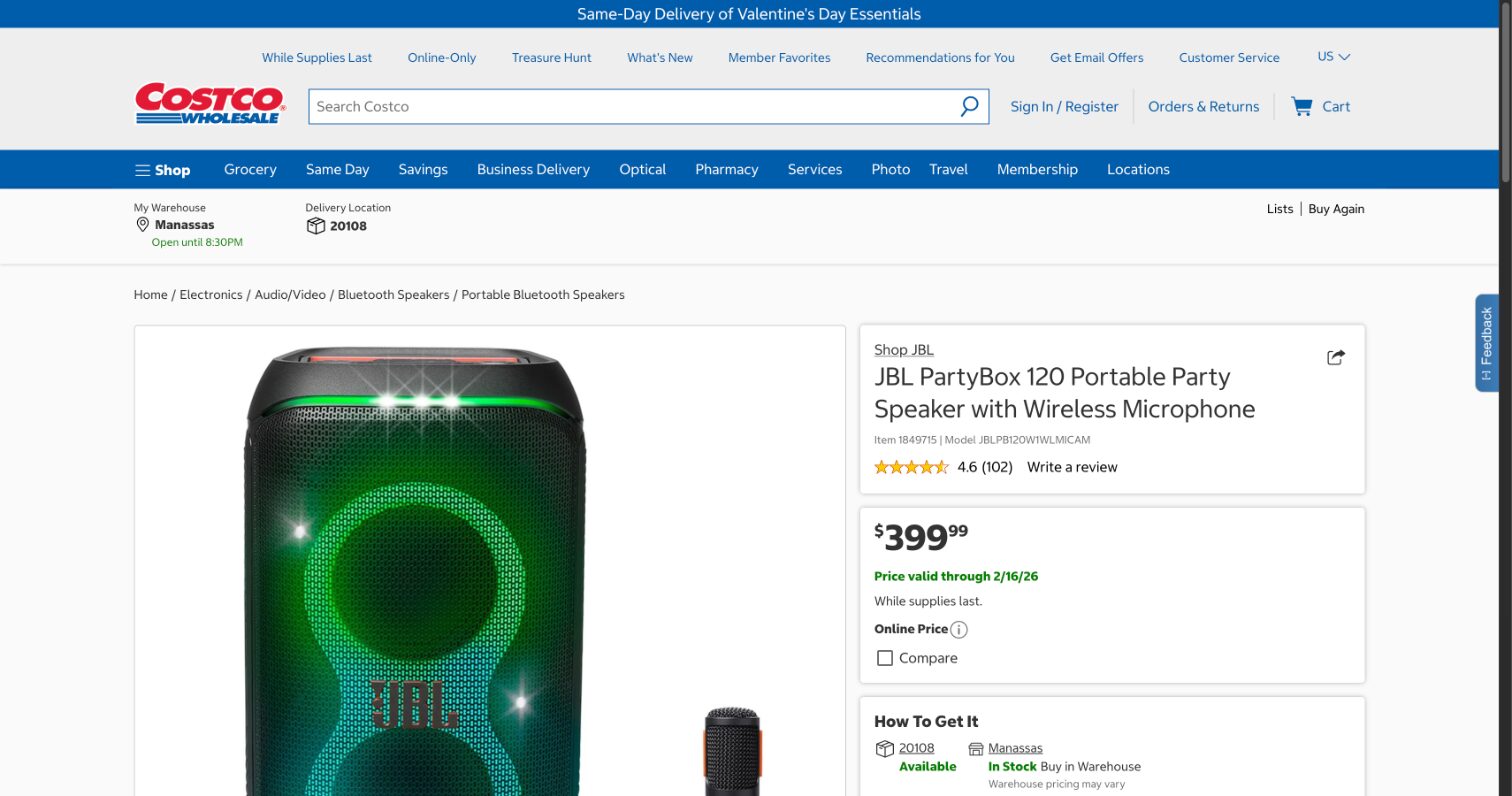Viewport: 1512px width, 796px height.
Task: Expand the US country selector
Action: click(1333, 57)
